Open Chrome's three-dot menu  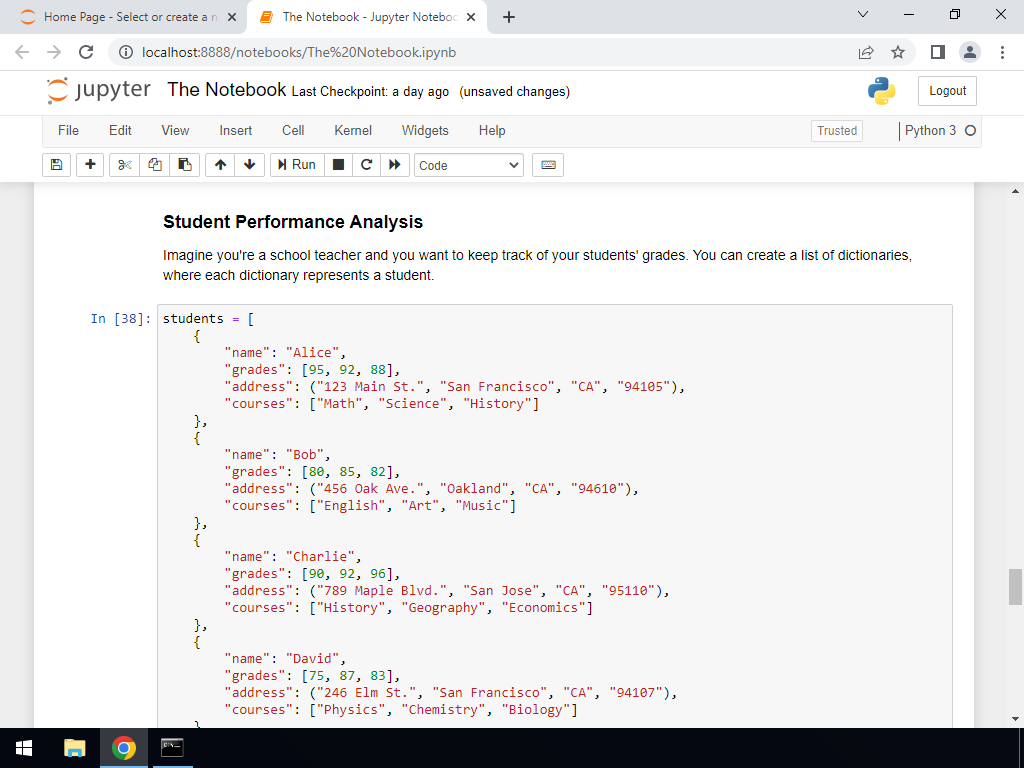[1003, 54]
